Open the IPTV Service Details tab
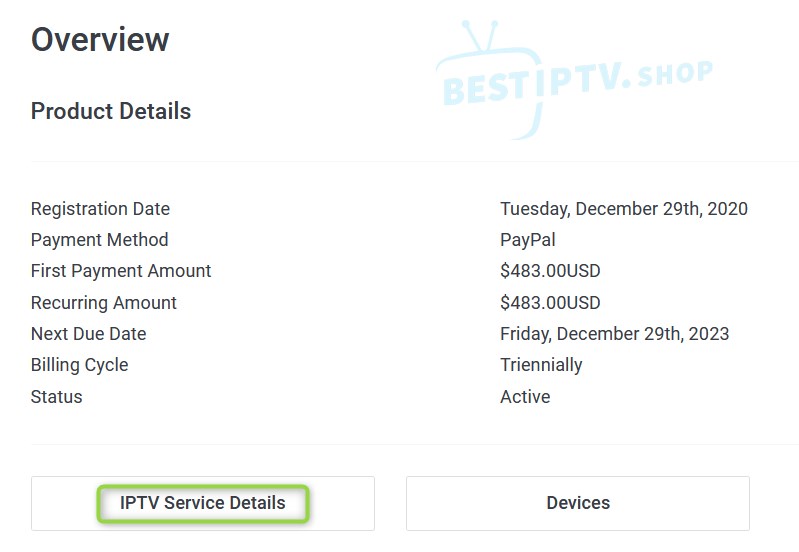 pyautogui.click(x=203, y=503)
